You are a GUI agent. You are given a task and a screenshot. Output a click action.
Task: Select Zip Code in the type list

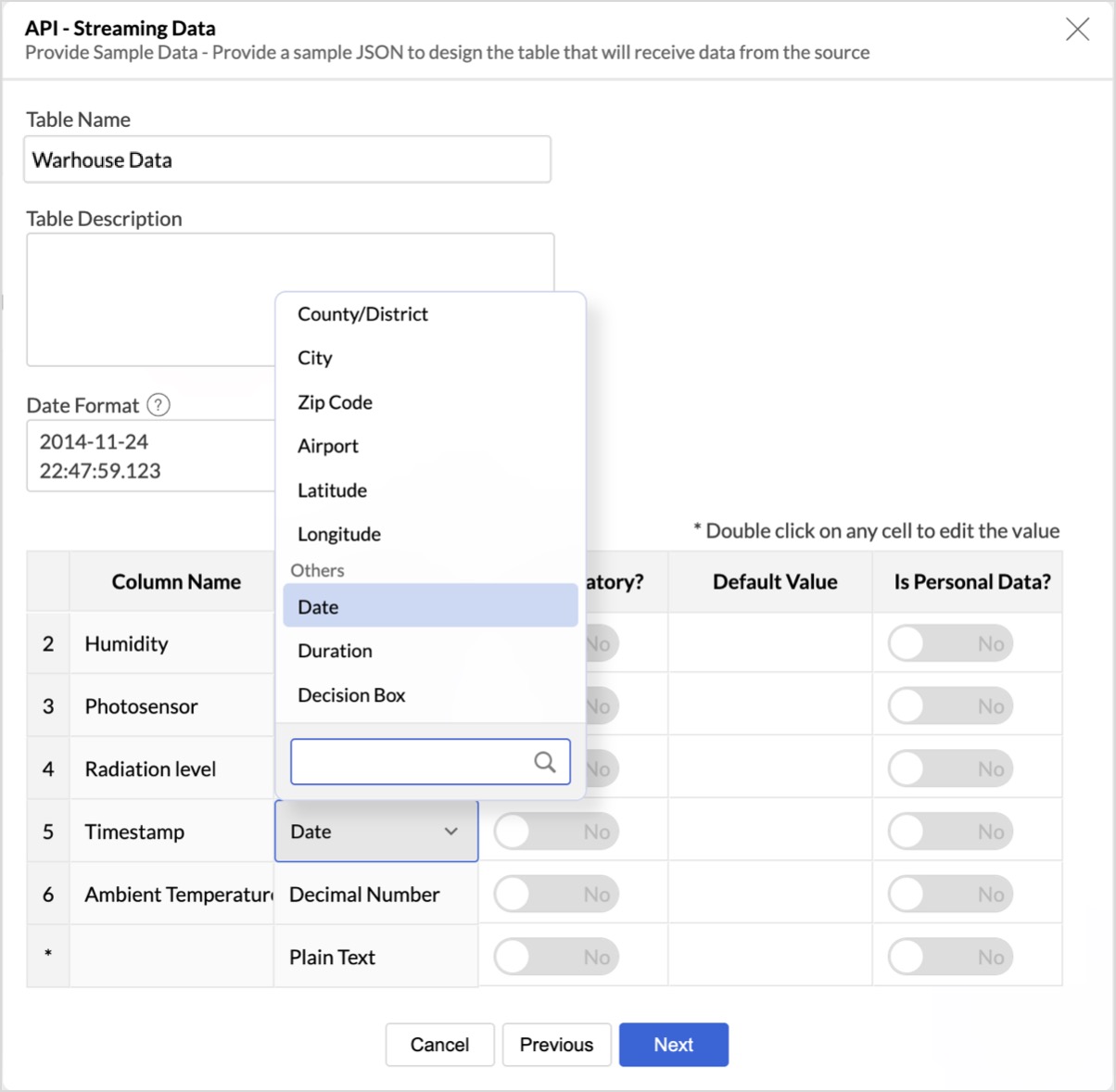click(336, 402)
